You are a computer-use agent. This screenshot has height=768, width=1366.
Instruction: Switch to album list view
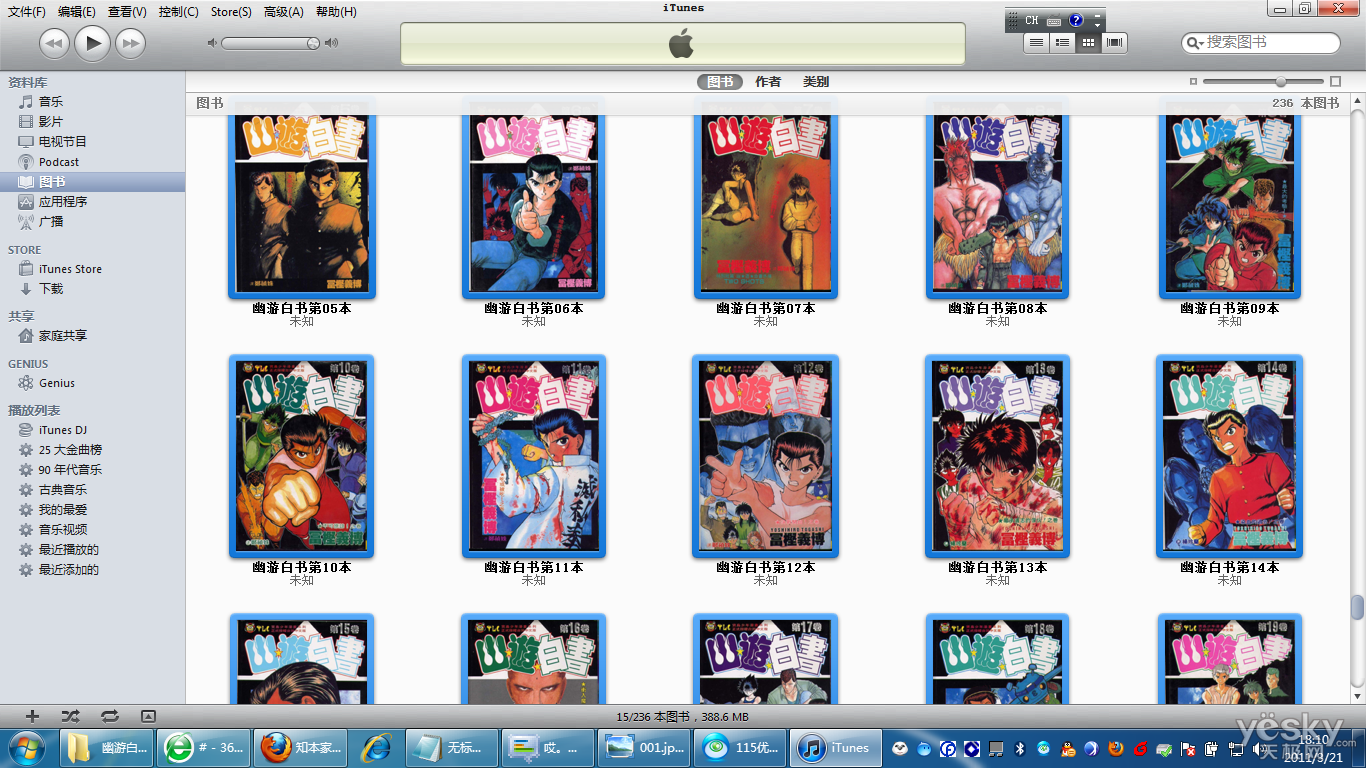click(x=1062, y=42)
